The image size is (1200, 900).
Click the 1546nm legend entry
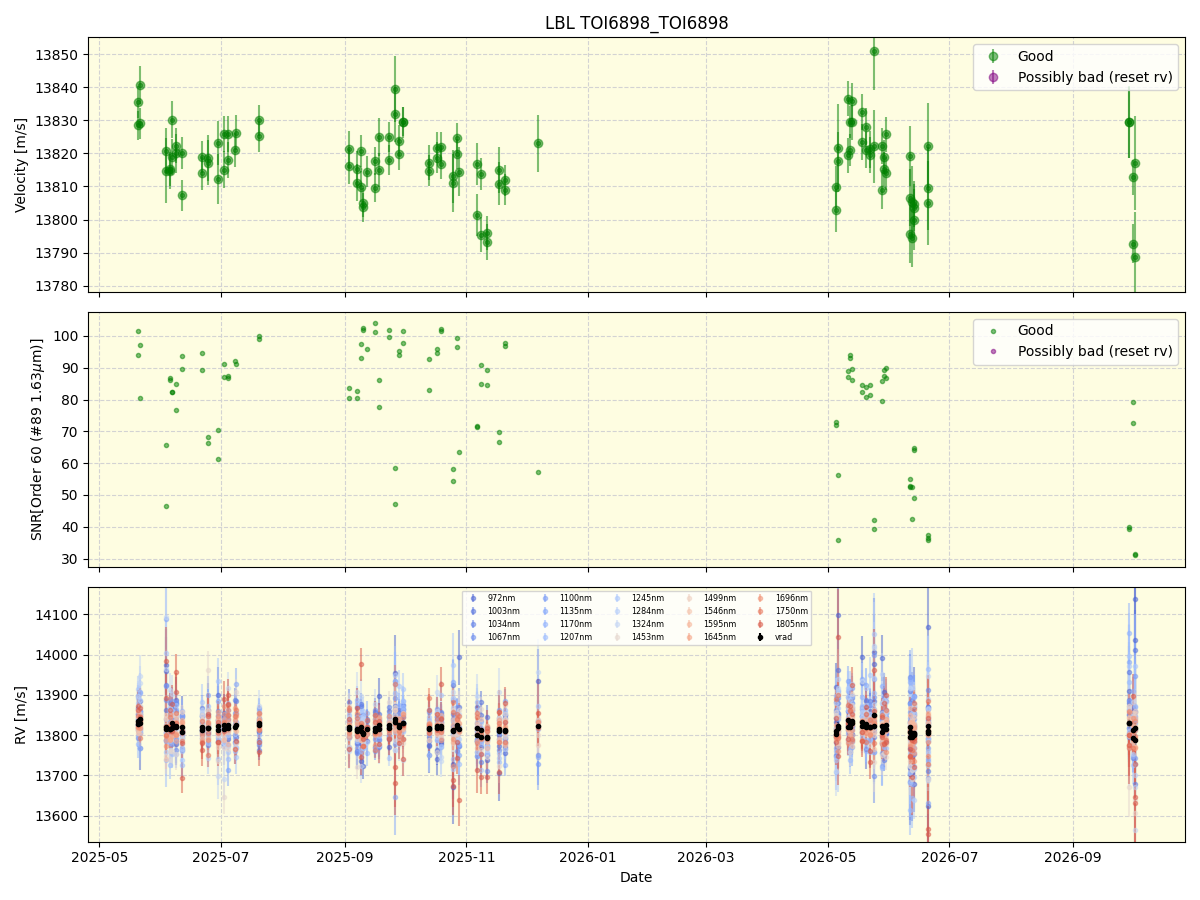tap(720, 611)
